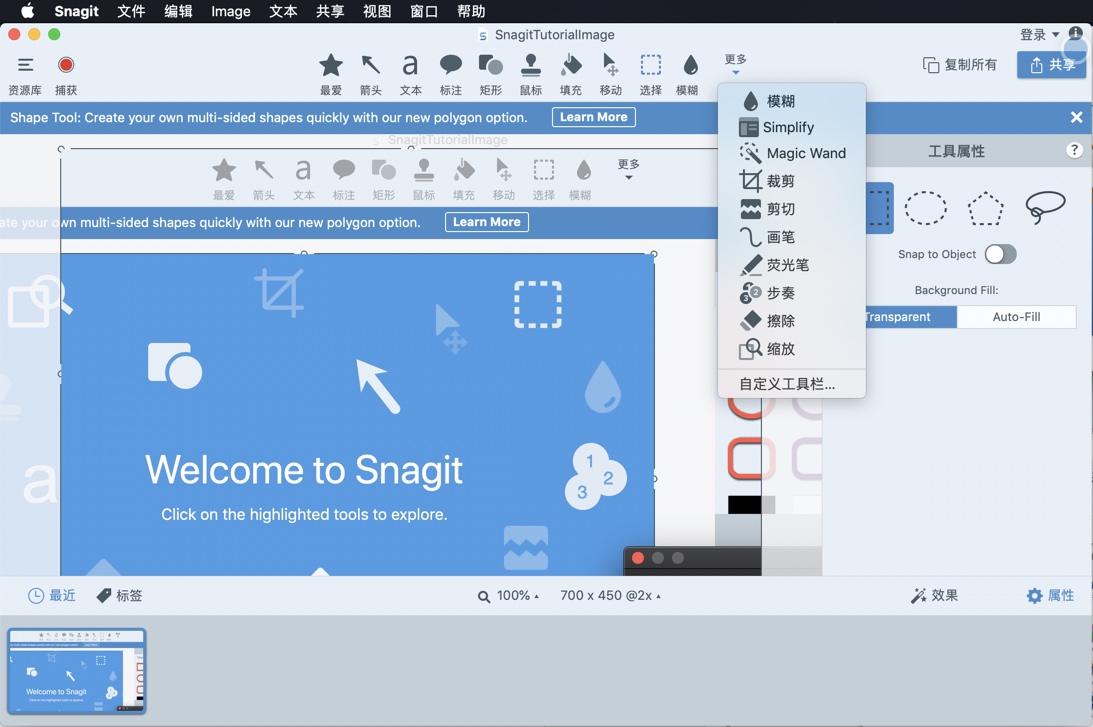The height and width of the screenshot is (727, 1093).
Task: Choose 画笔 pen from the menu
Action: pos(792,237)
